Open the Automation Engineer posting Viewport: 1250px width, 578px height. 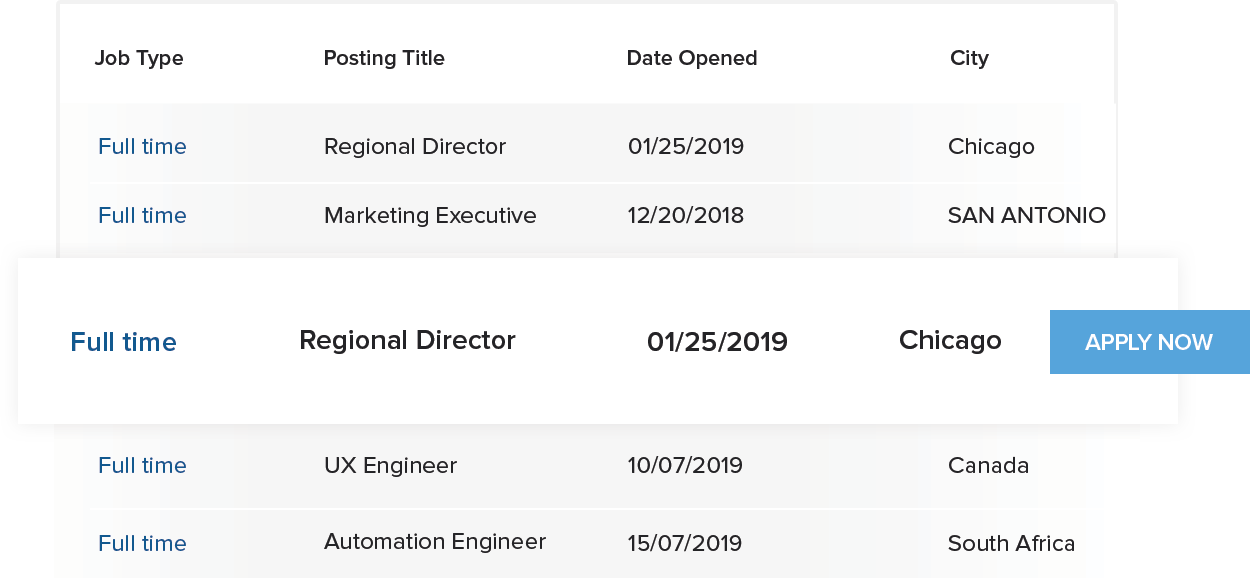[x=435, y=542]
